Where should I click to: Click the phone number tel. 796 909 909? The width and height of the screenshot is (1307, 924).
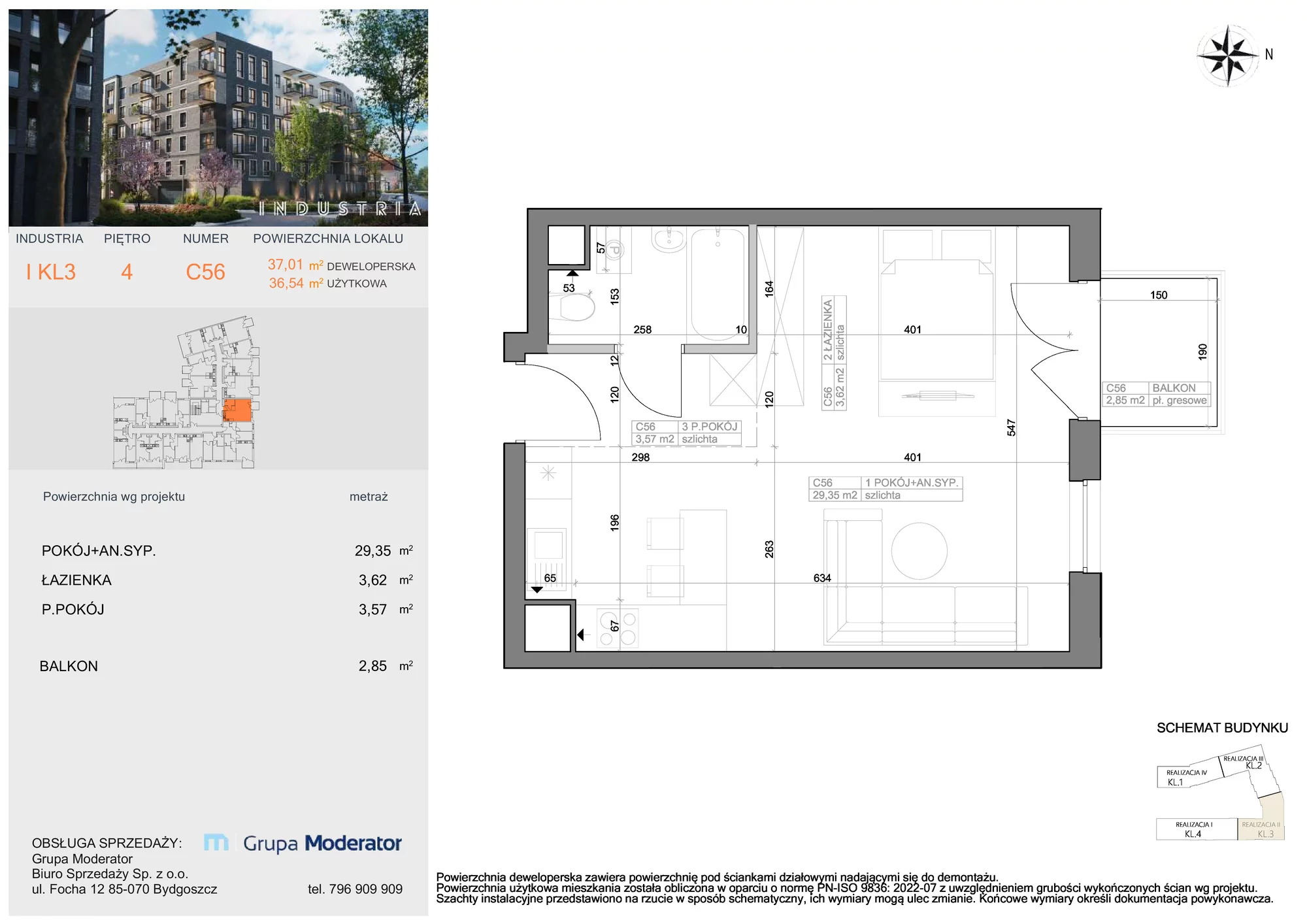click(355, 889)
